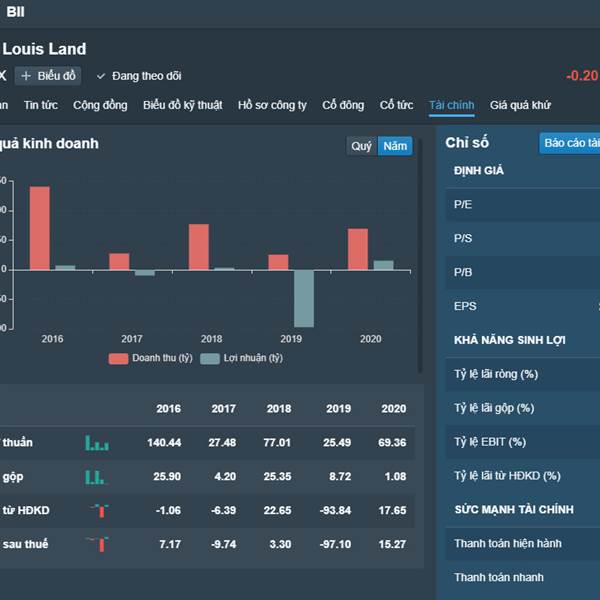Screen dimensions: 600x600
Task: Click the chart panel vertical scrollbar
Action: [x=420, y=255]
